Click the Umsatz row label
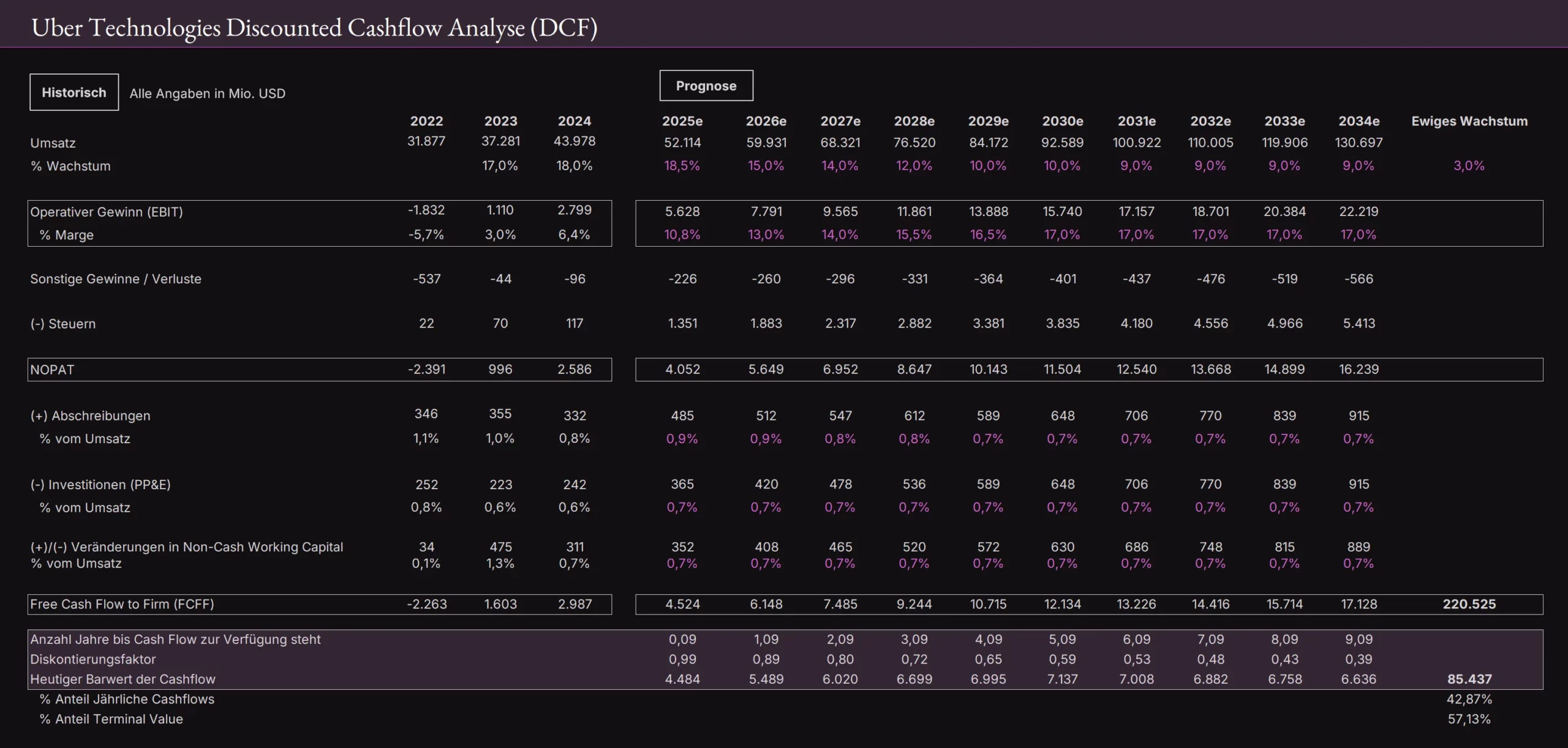The height and width of the screenshot is (748, 1568). tap(53, 143)
